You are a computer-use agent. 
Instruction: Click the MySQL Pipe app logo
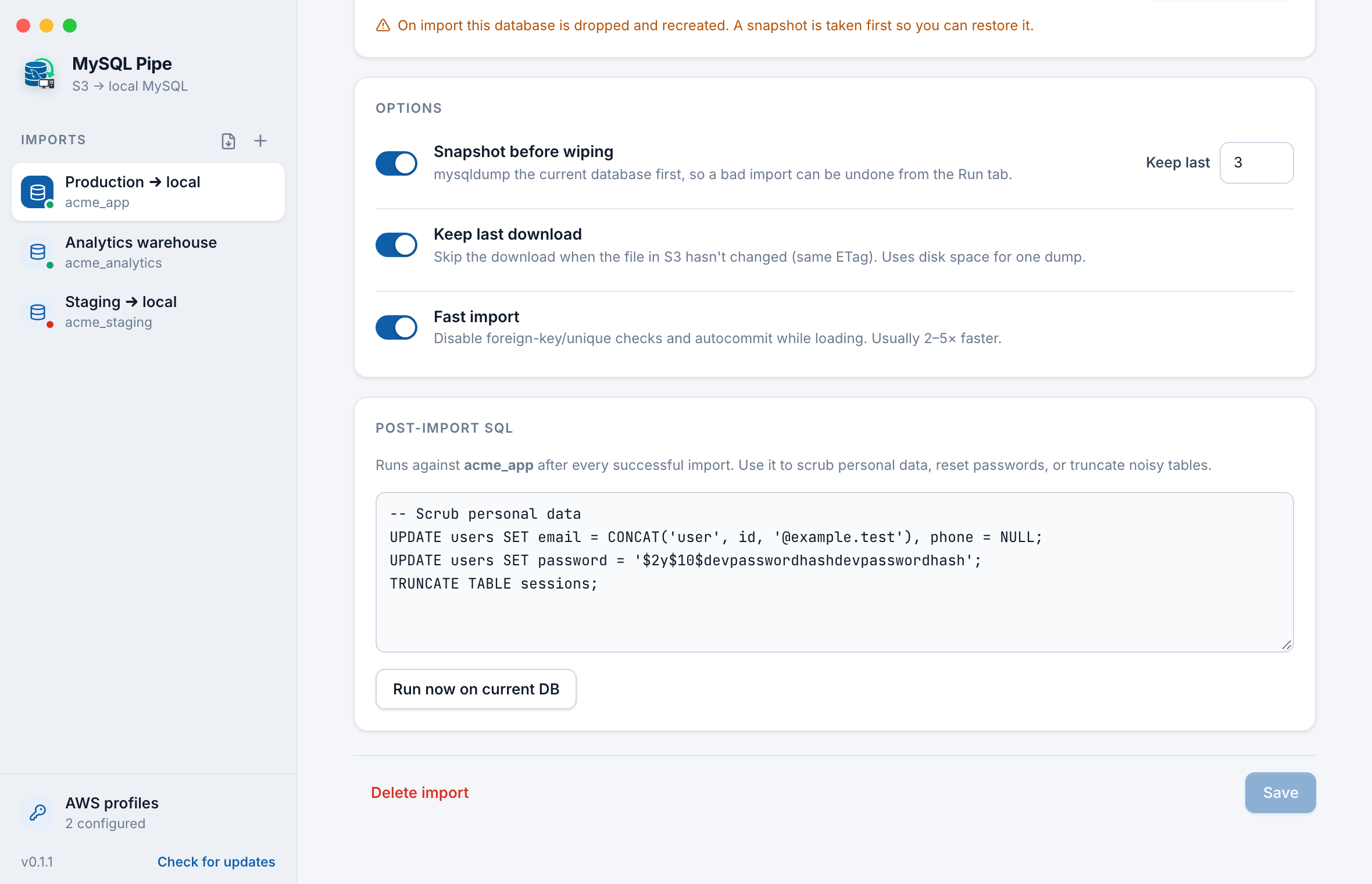40,74
